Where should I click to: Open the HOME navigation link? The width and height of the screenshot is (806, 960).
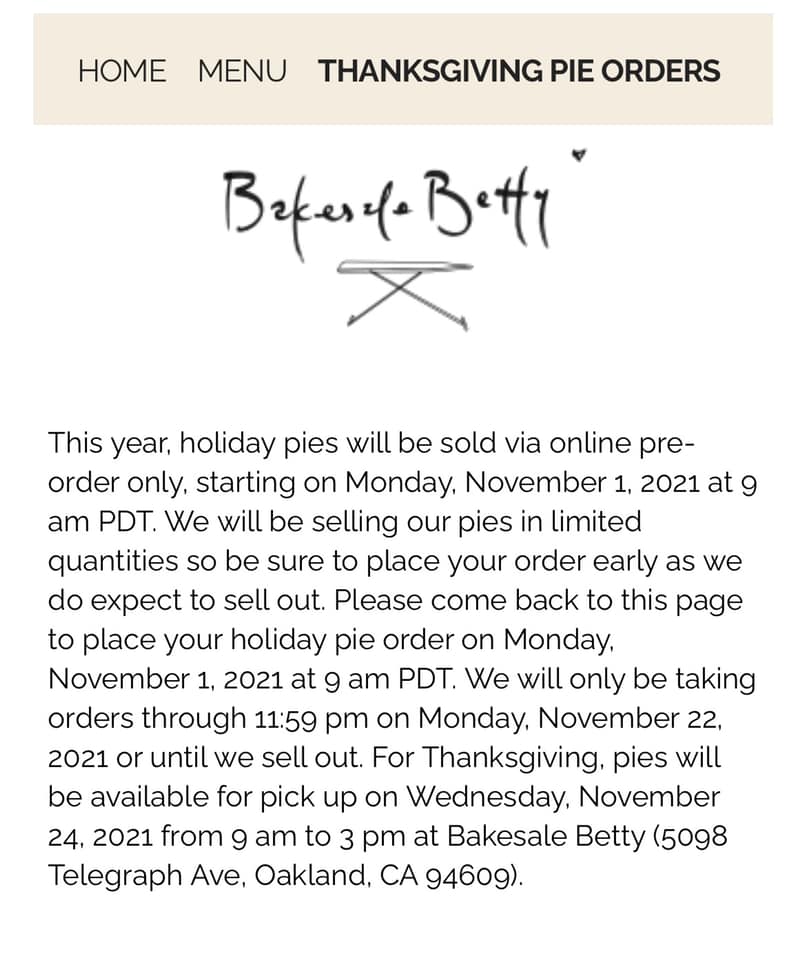pyautogui.click(x=122, y=71)
